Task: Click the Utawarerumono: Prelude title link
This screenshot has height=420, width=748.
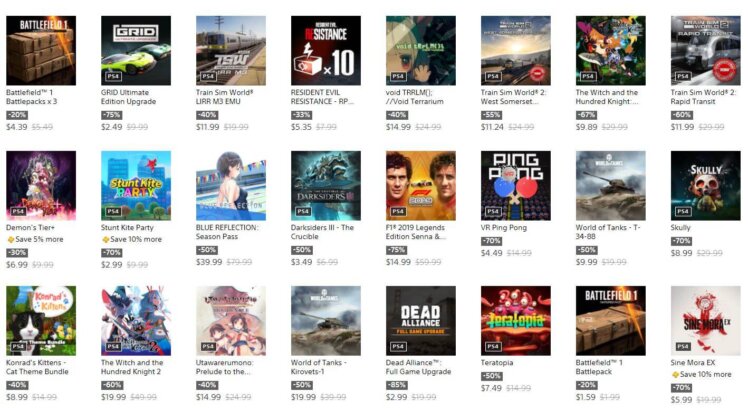Action: [225, 367]
